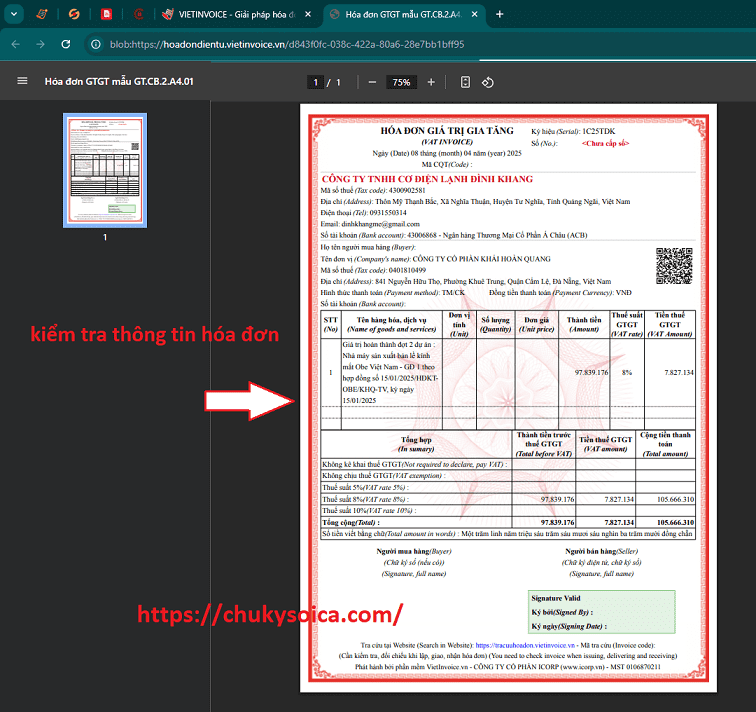The image size is (756, 712).
Task: Focus the blob URL address bar
Action: coord(287,44)
